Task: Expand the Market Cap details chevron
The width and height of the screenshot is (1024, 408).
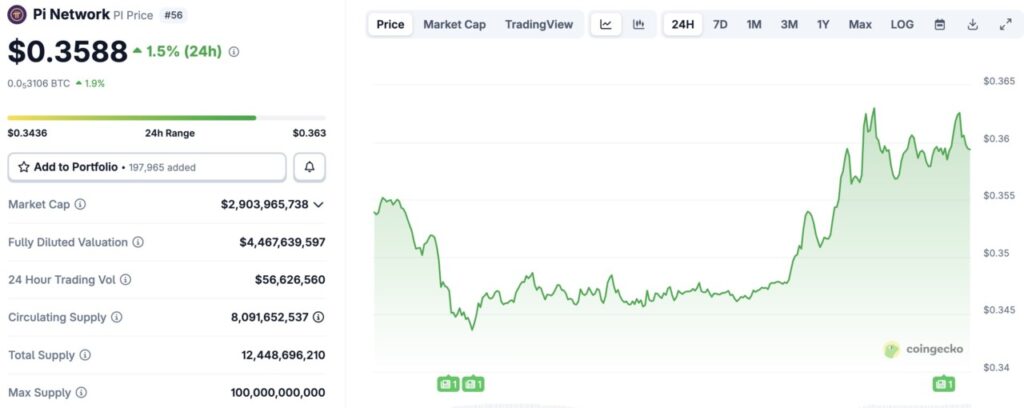Action: pos(318,204)
